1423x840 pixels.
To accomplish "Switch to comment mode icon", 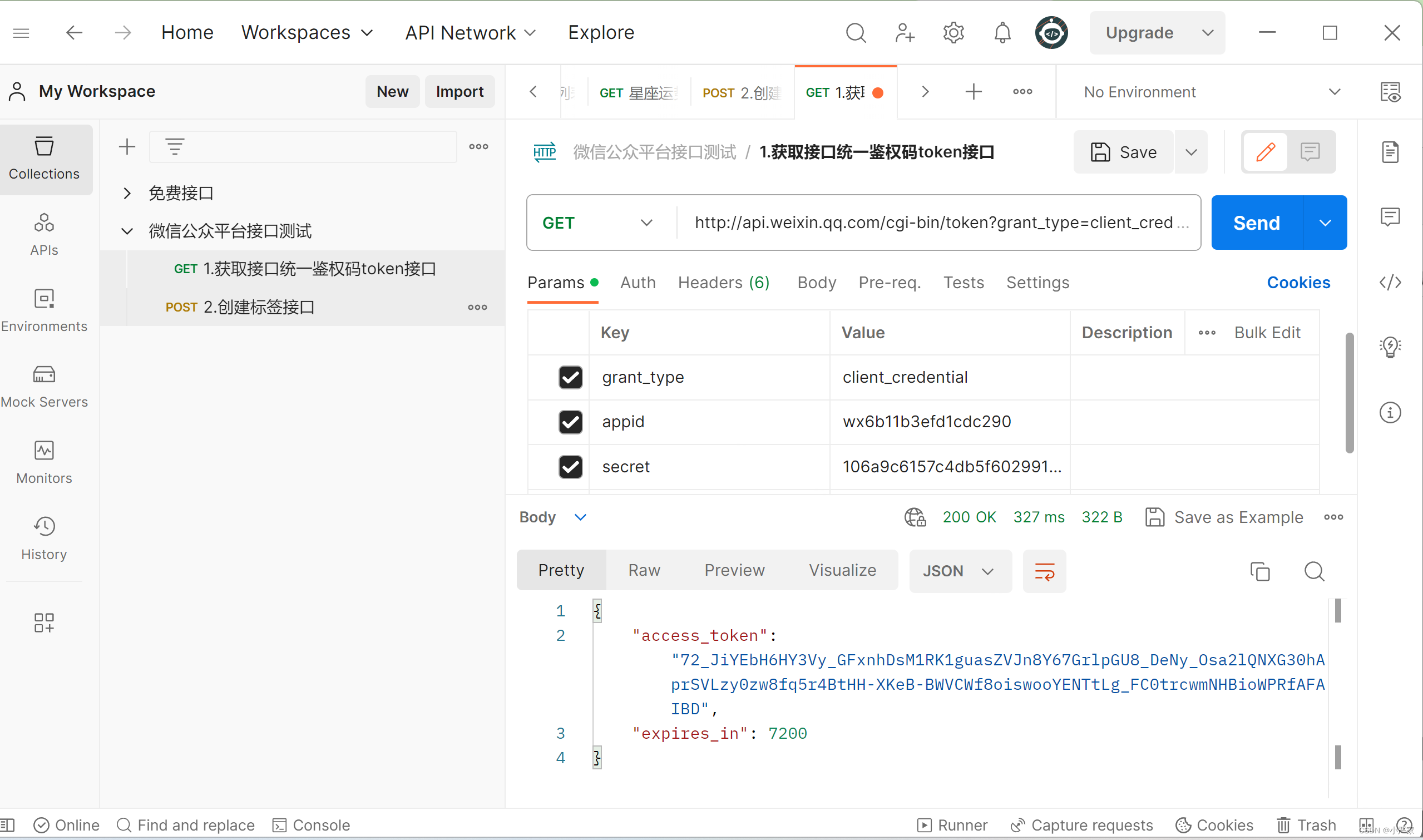I will (x=1310, y=152).
